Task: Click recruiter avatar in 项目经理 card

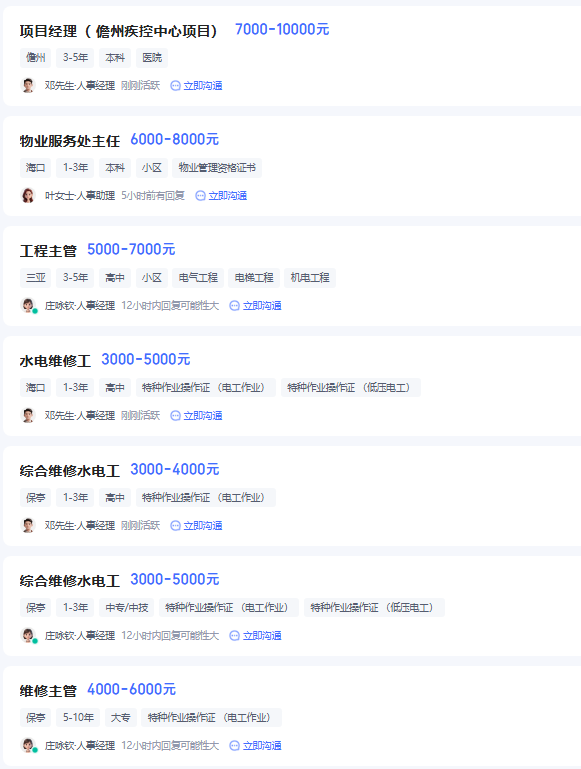Action: click(x=28, y=85)
